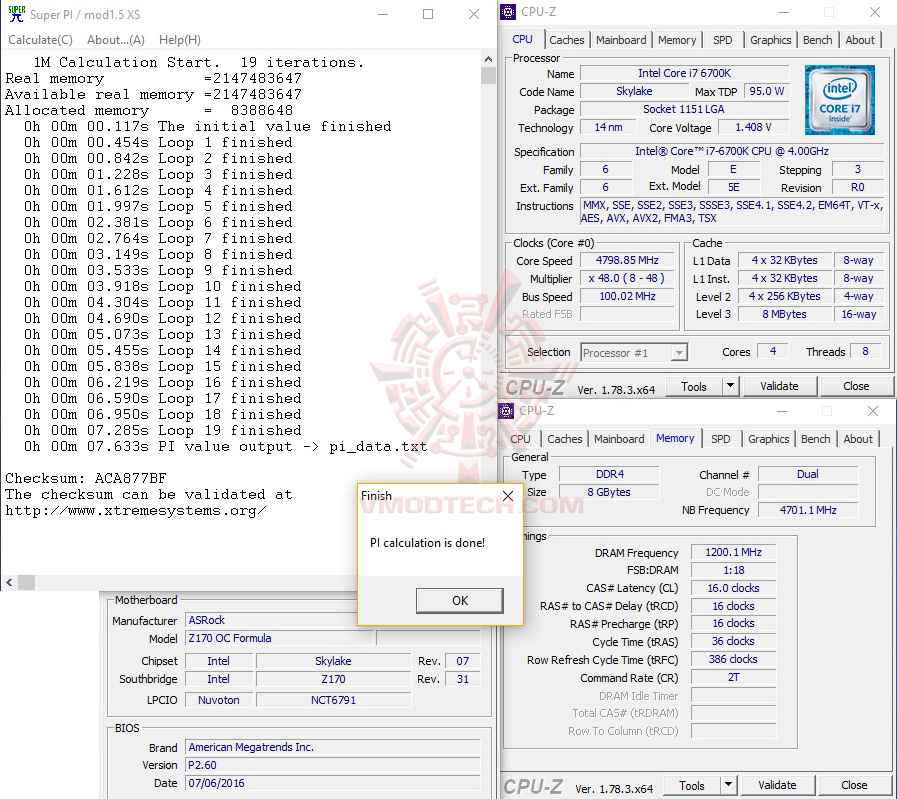Click the NB Frequency value 4701.1 MHz
897x799 pixels.
click(x=808, y=510)
